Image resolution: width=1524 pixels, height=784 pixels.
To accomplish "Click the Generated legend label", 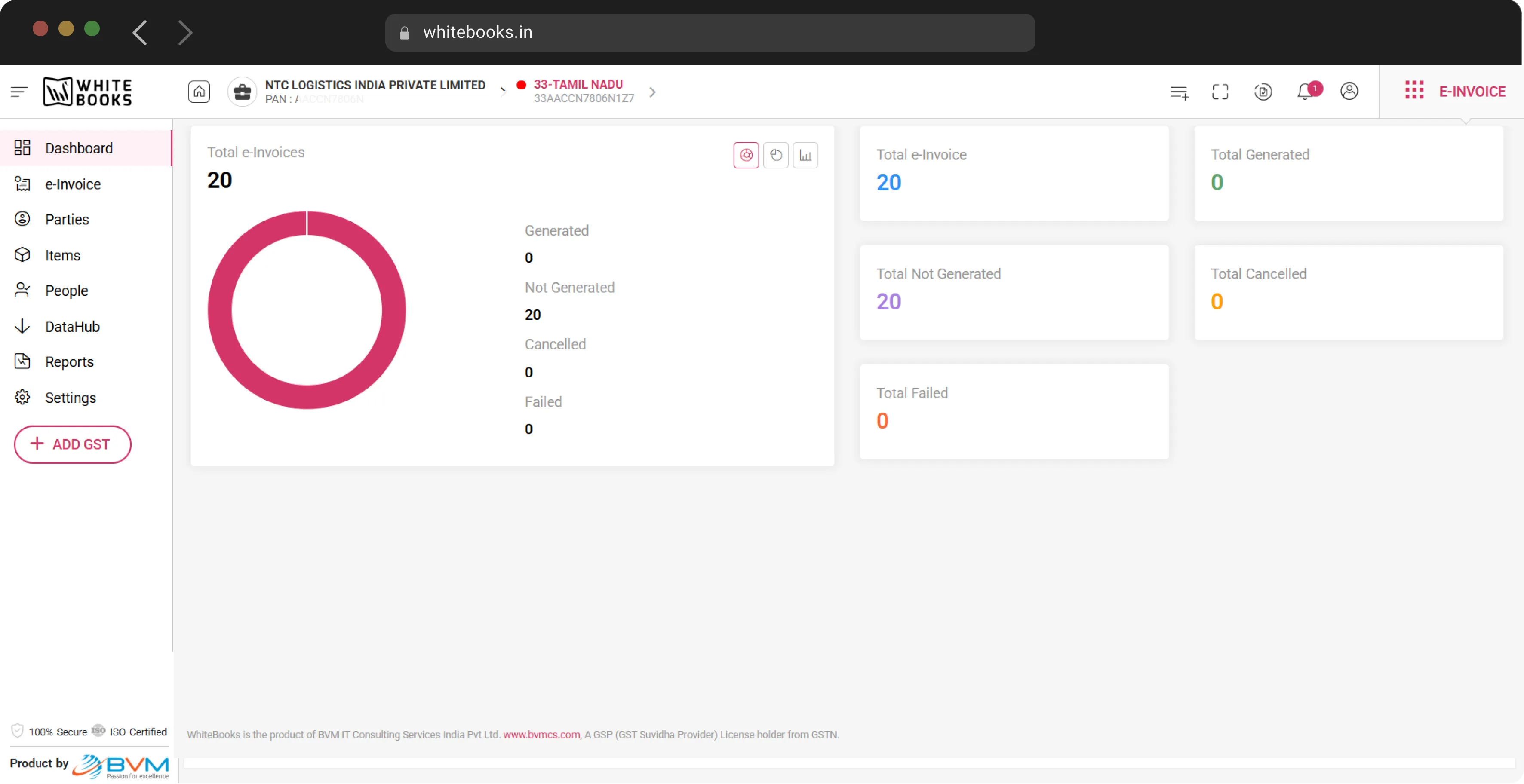I will [x=557, y=231].
